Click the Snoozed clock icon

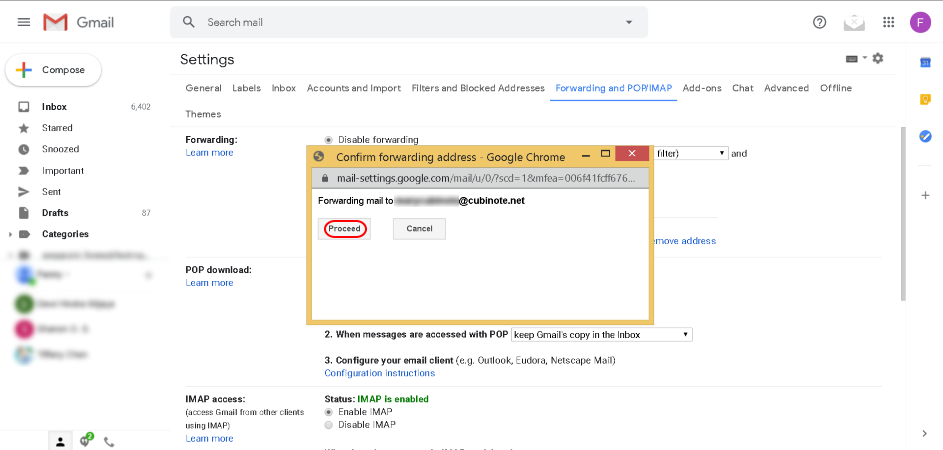coord(23,149)
